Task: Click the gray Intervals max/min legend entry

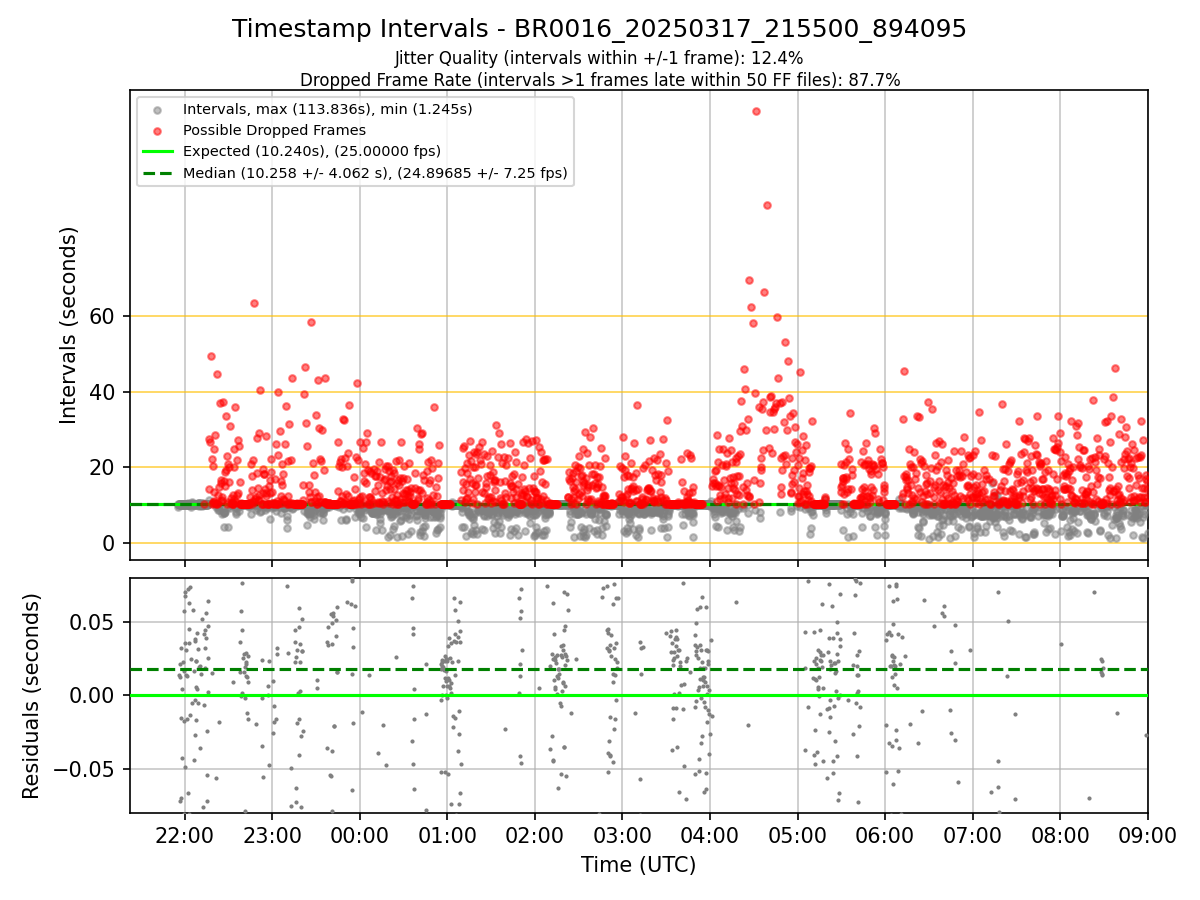Action: click(327, 108)
